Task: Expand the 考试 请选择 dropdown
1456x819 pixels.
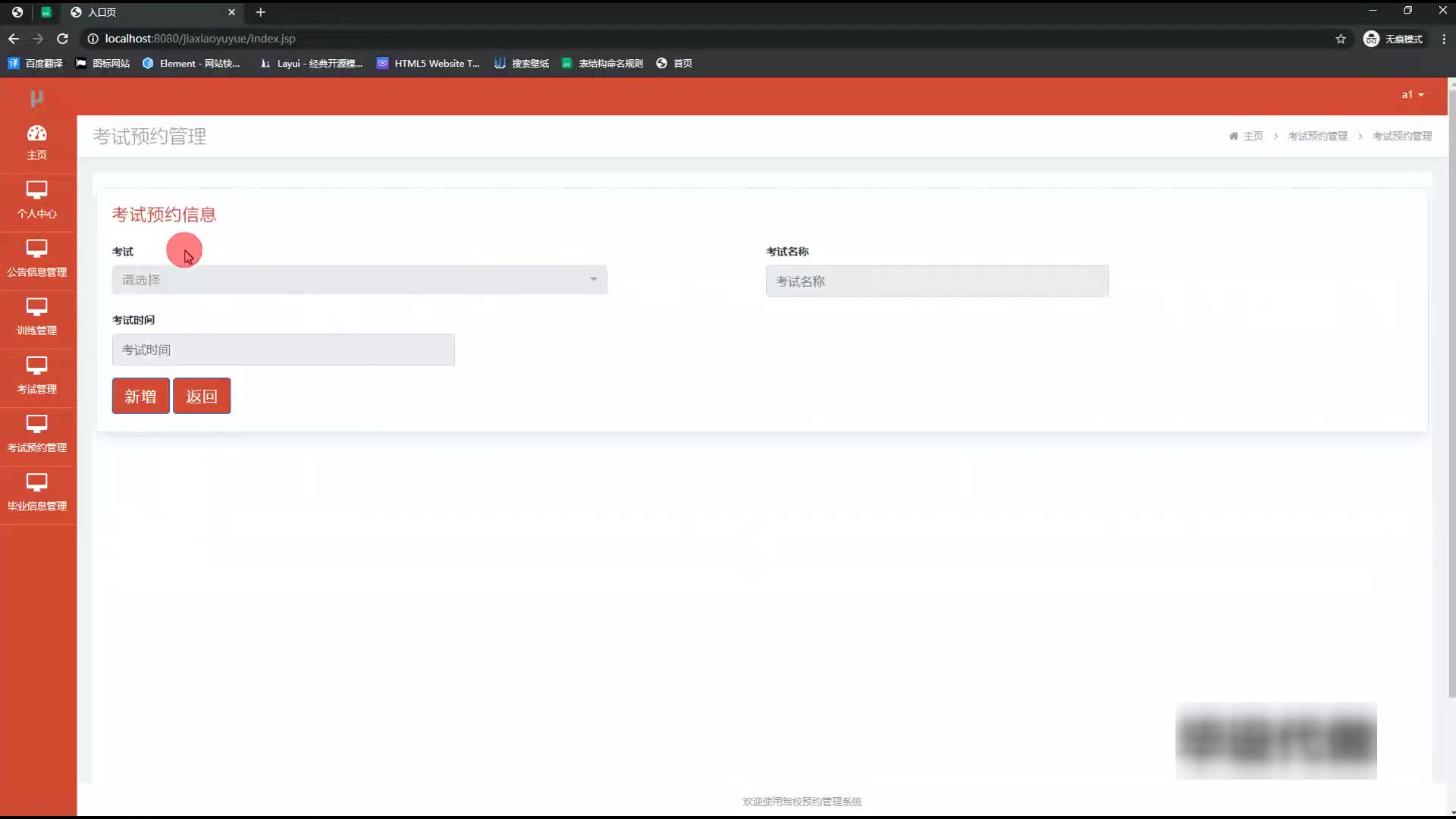Action: coord(359,280)
